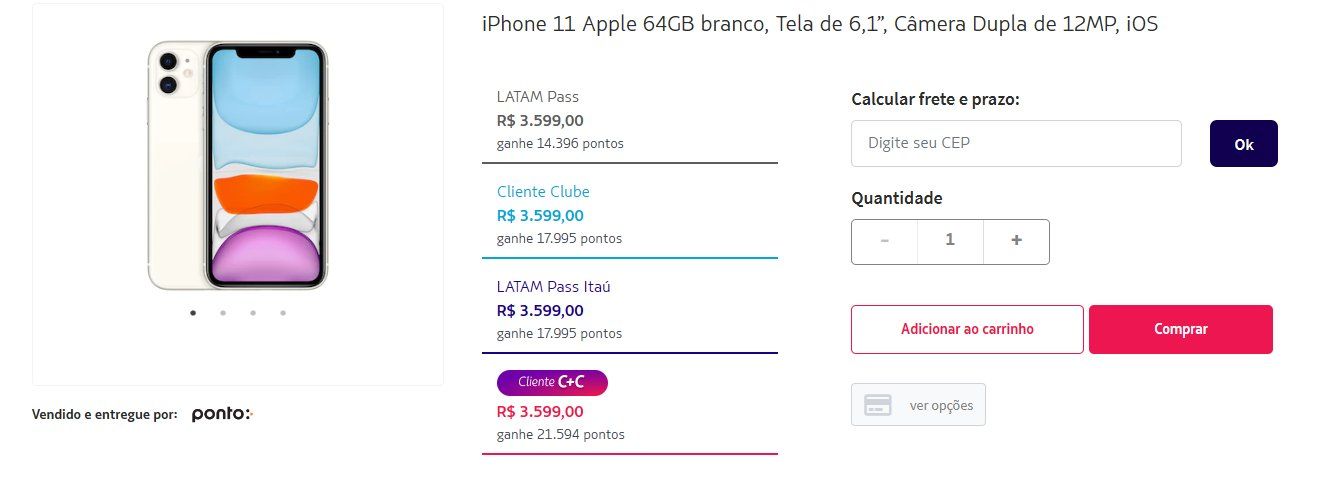Select the first image carousel dot

click(x=193, y=312)
